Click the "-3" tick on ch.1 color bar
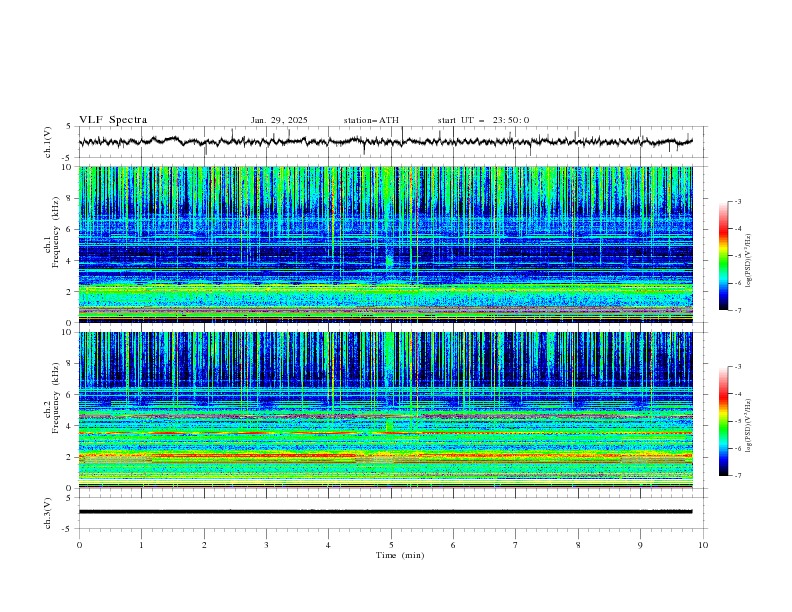This screenshot has width=792, height=612. click(x=738, y=201)
